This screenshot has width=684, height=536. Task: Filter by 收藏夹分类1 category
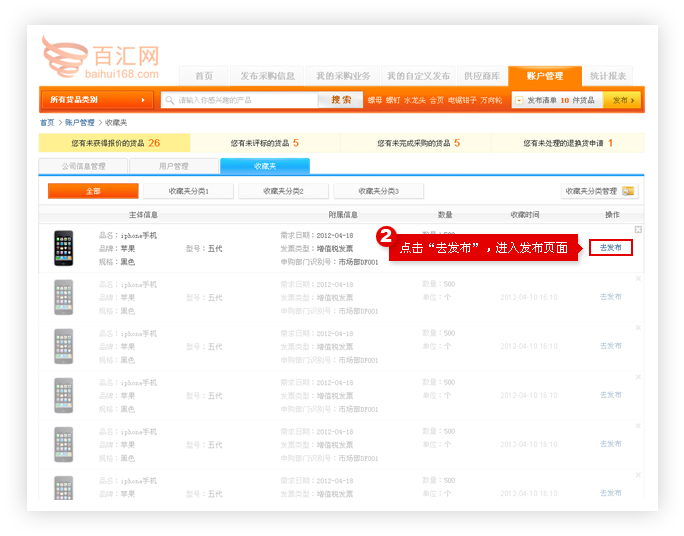188,191
